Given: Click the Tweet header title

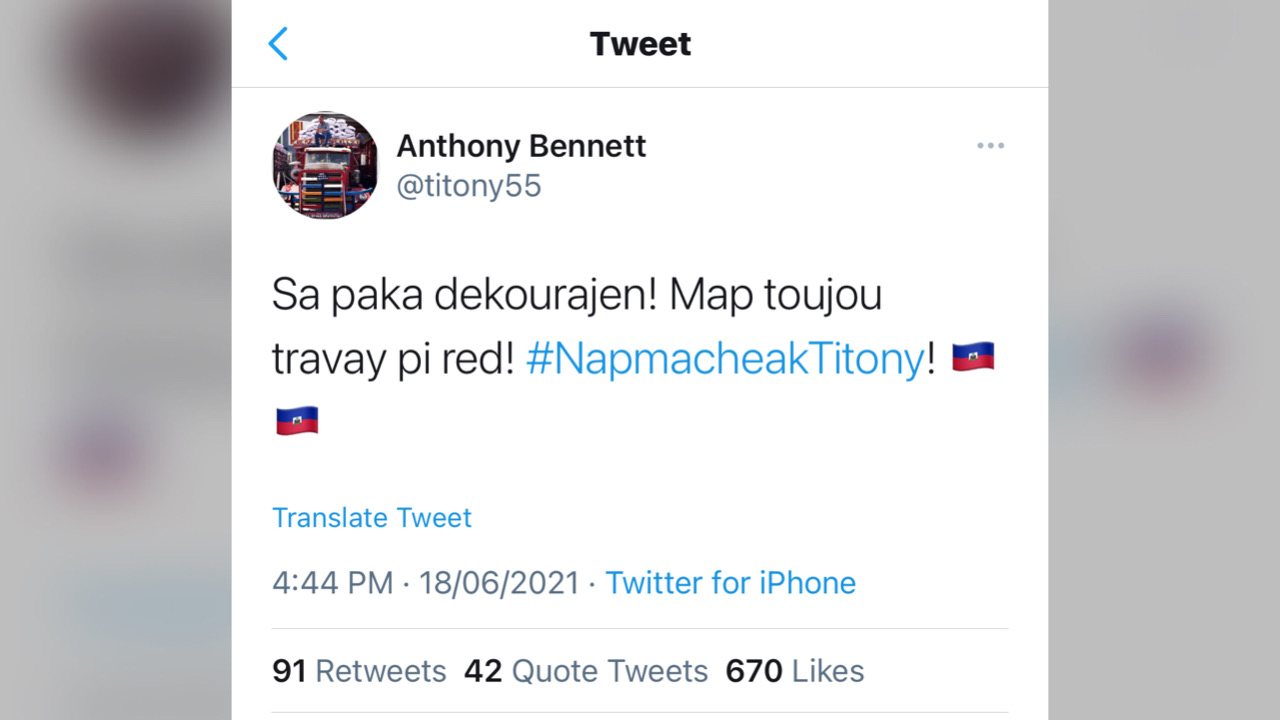Looking at the screenshot, I should (640, 44).
